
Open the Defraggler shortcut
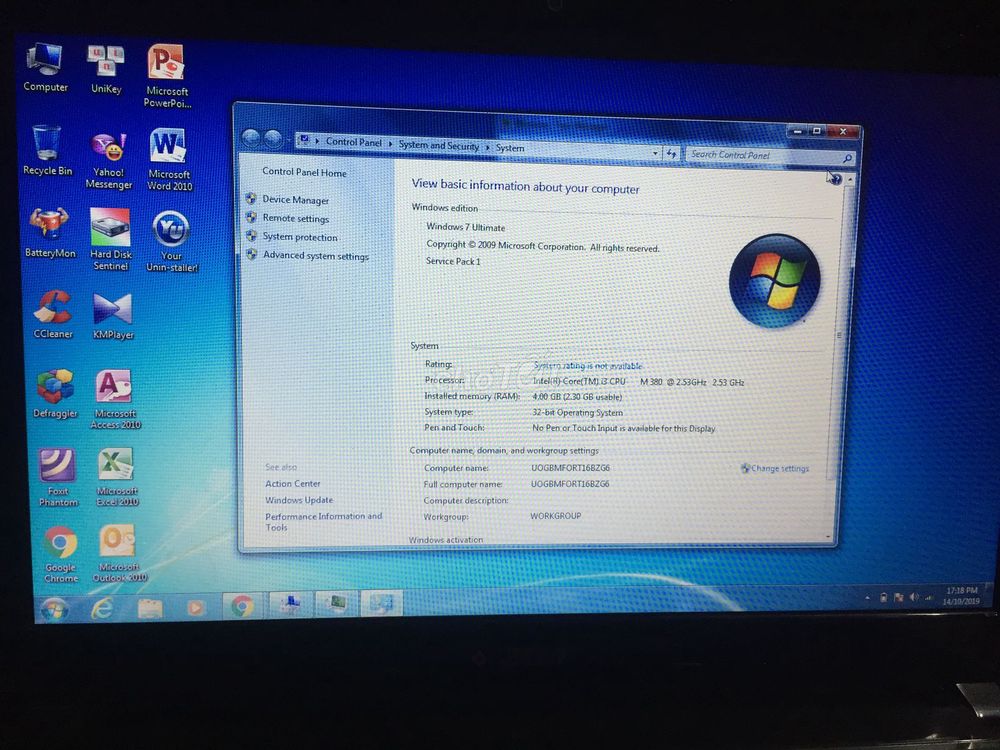(x=55, y=393)
